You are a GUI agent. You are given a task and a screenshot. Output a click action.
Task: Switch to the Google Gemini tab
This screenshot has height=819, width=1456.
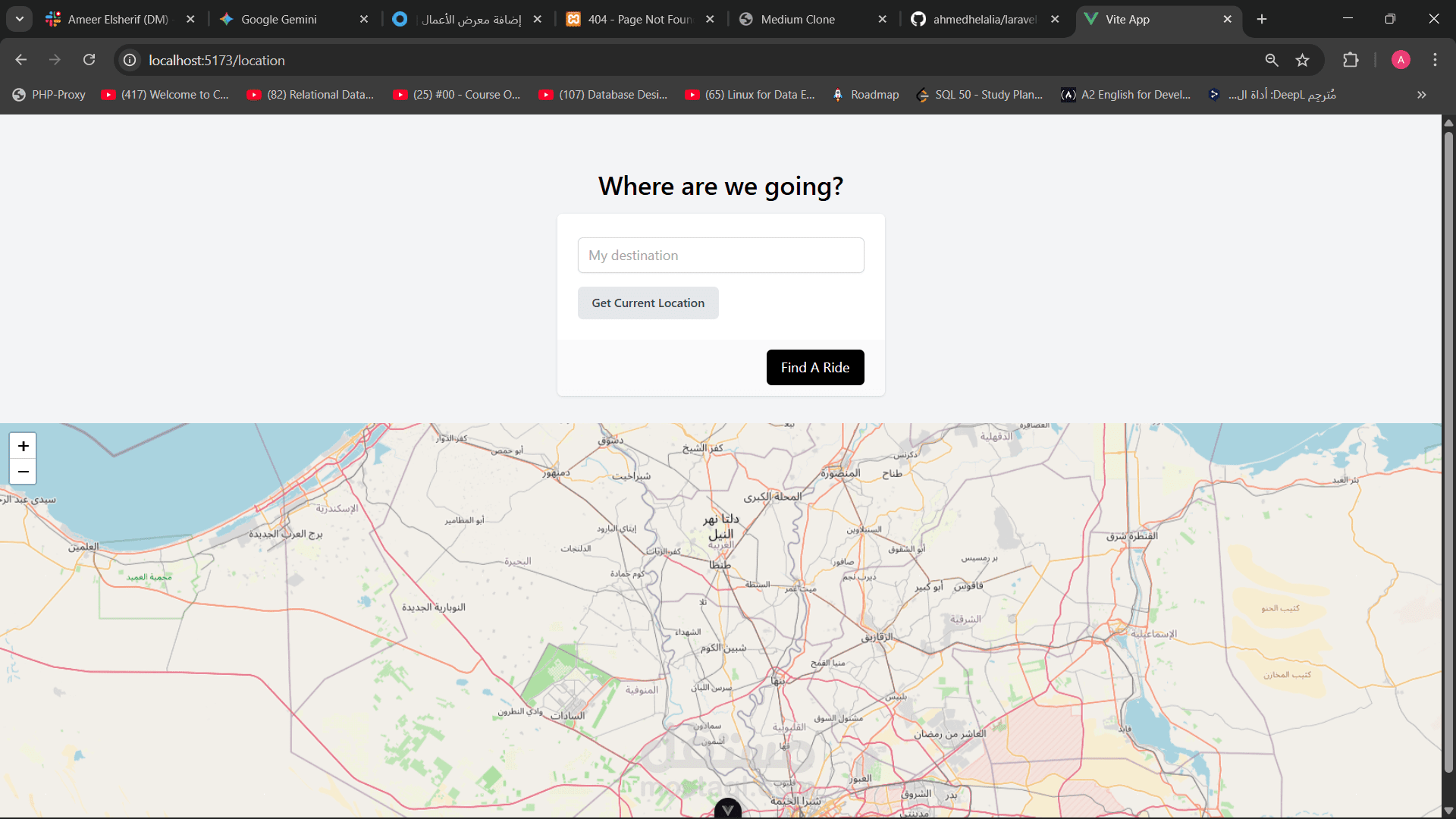(x=279, y=19)
